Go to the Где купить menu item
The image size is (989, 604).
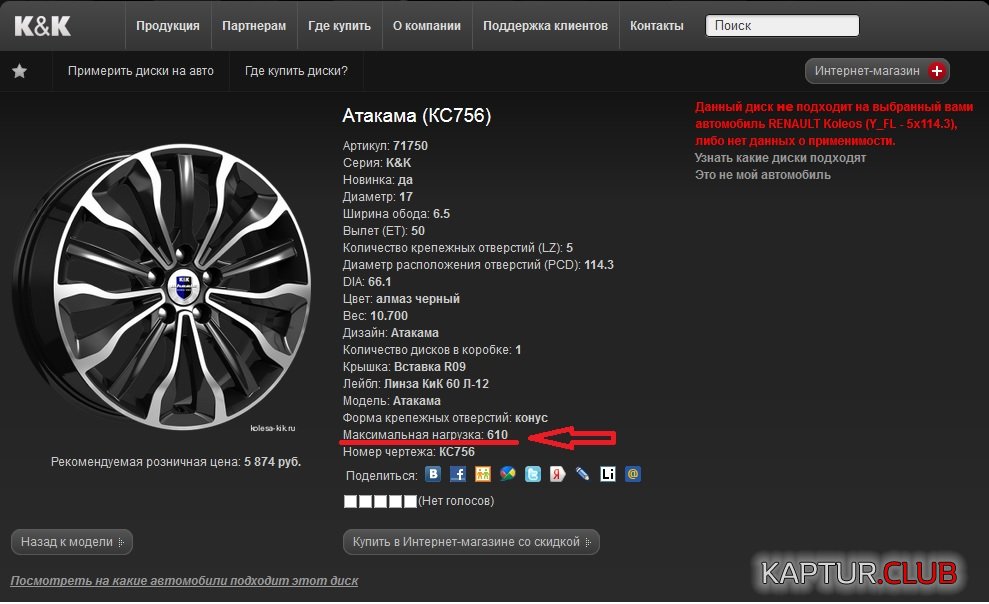339,26
